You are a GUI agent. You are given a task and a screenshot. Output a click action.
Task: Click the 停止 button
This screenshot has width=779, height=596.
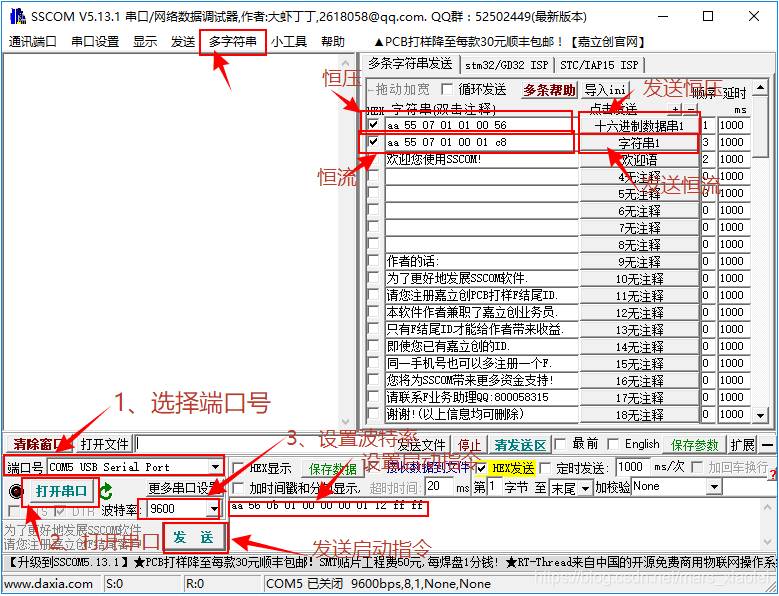(x=469, y=445)
